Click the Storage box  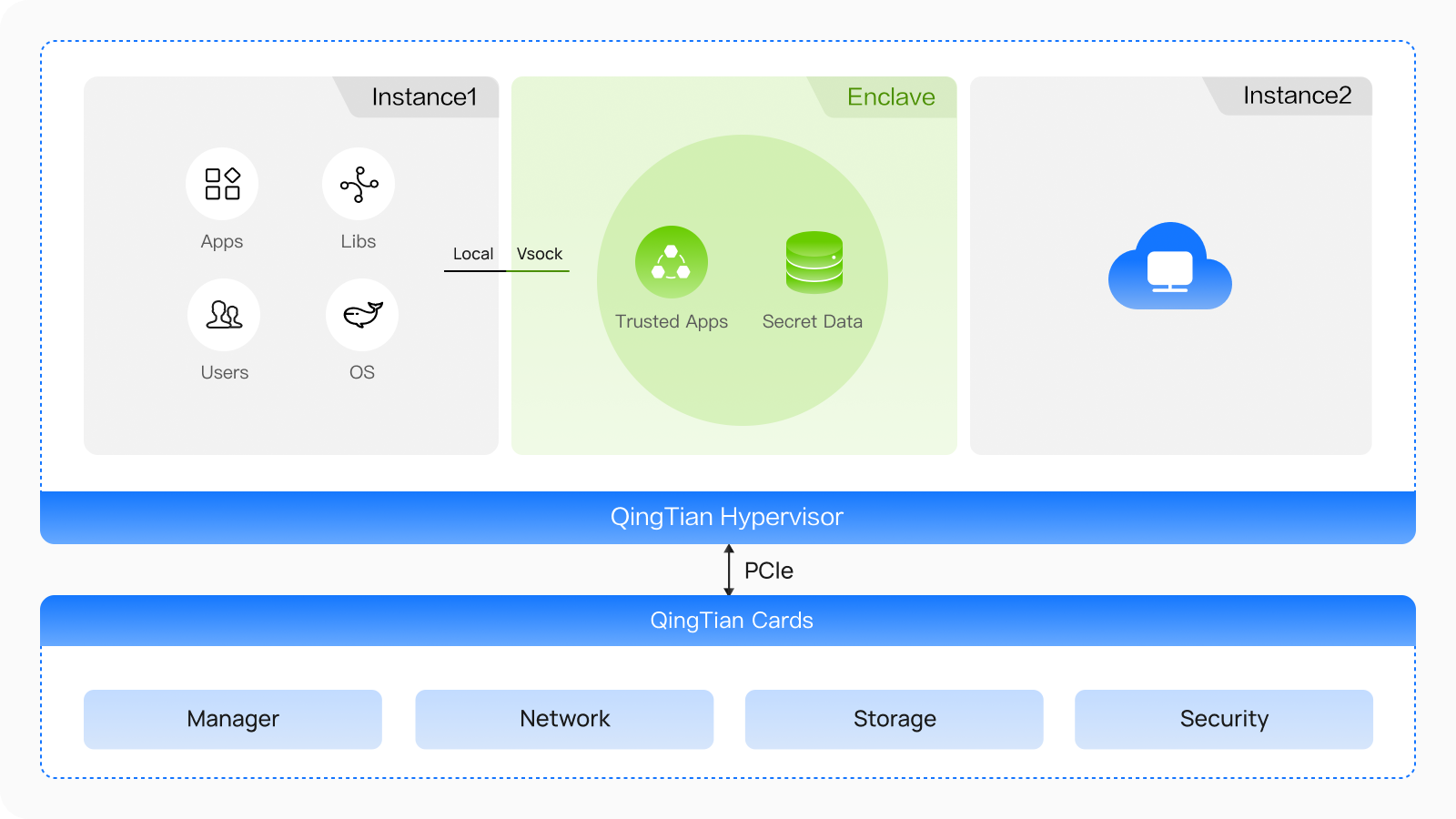[x=895, y=719]
